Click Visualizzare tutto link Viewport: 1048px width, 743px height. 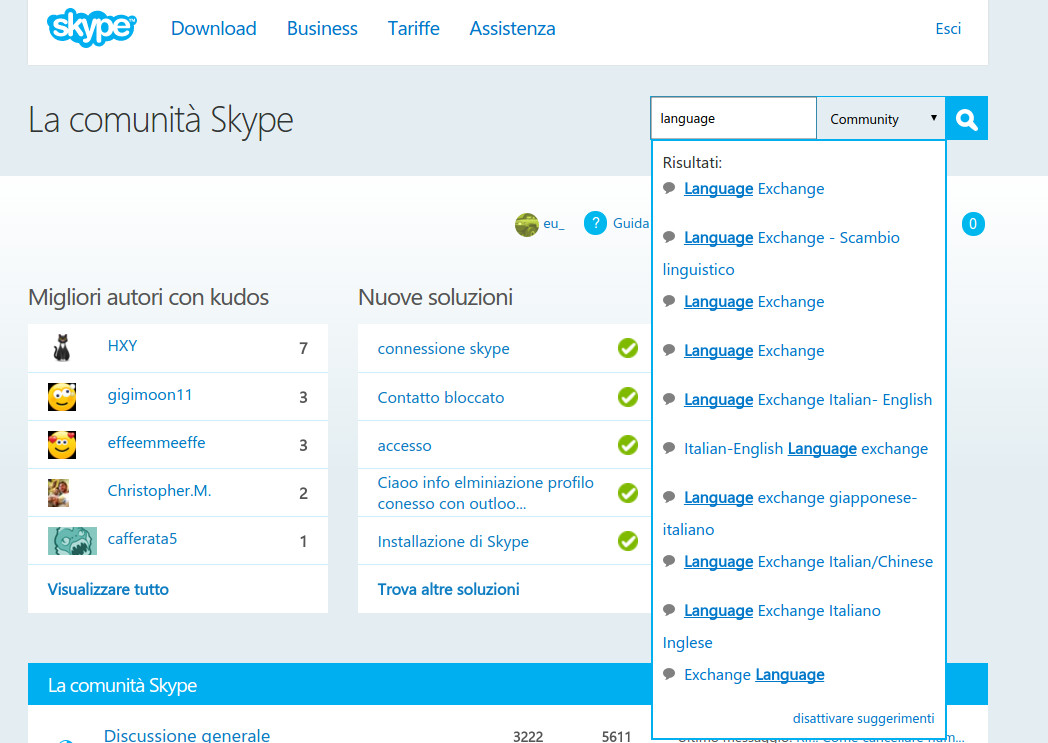coord(108,589)
